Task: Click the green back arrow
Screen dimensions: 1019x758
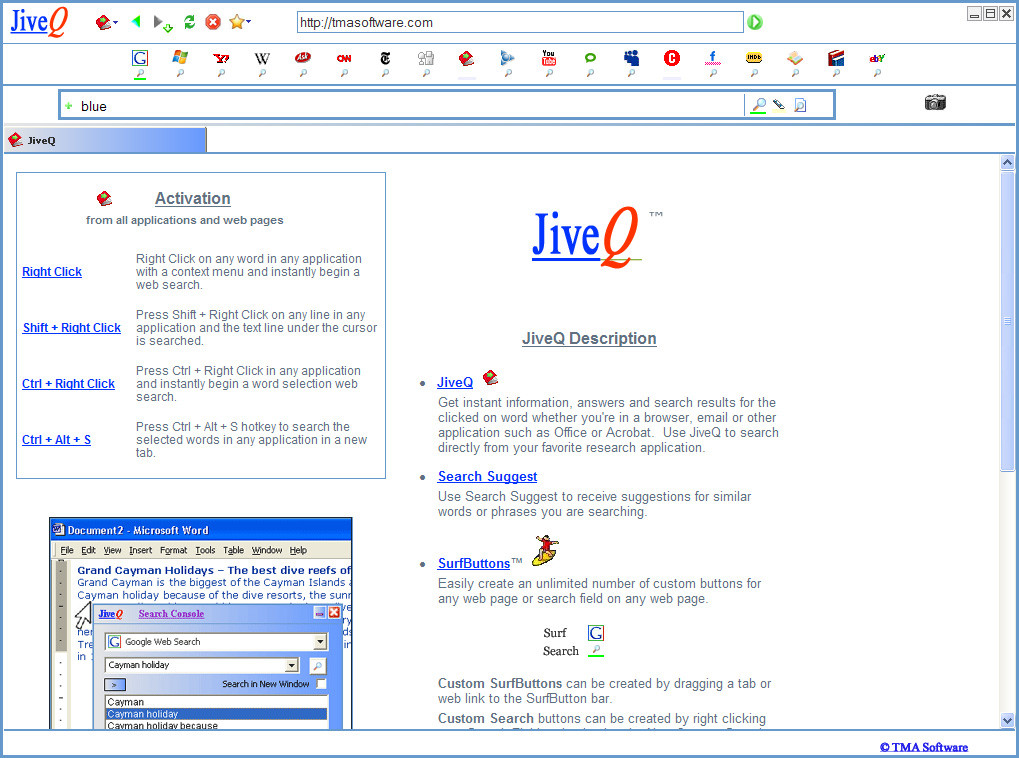Action: coord(136,22)
